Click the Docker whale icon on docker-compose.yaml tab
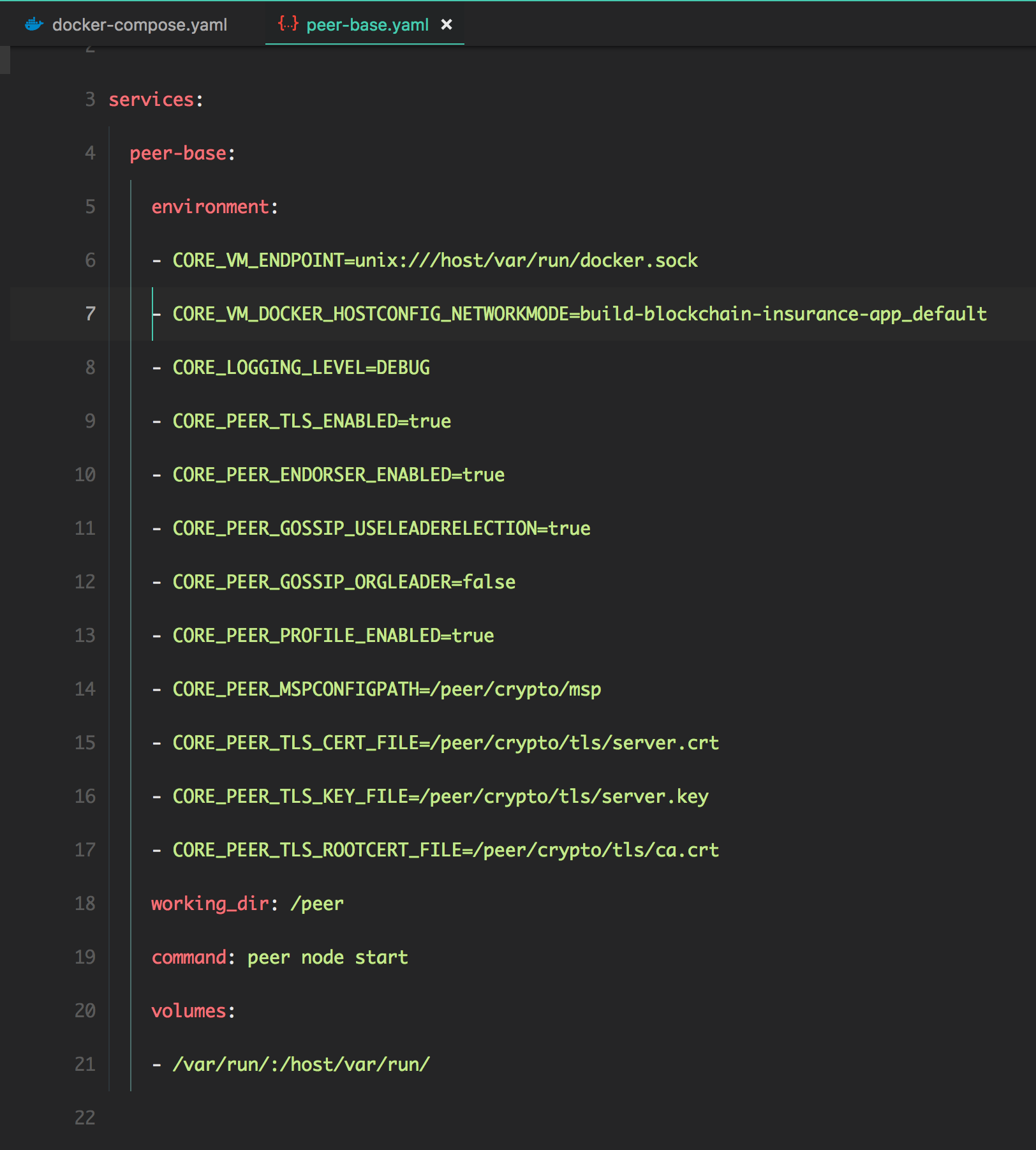1036x1150 pixels. point(34,24)
